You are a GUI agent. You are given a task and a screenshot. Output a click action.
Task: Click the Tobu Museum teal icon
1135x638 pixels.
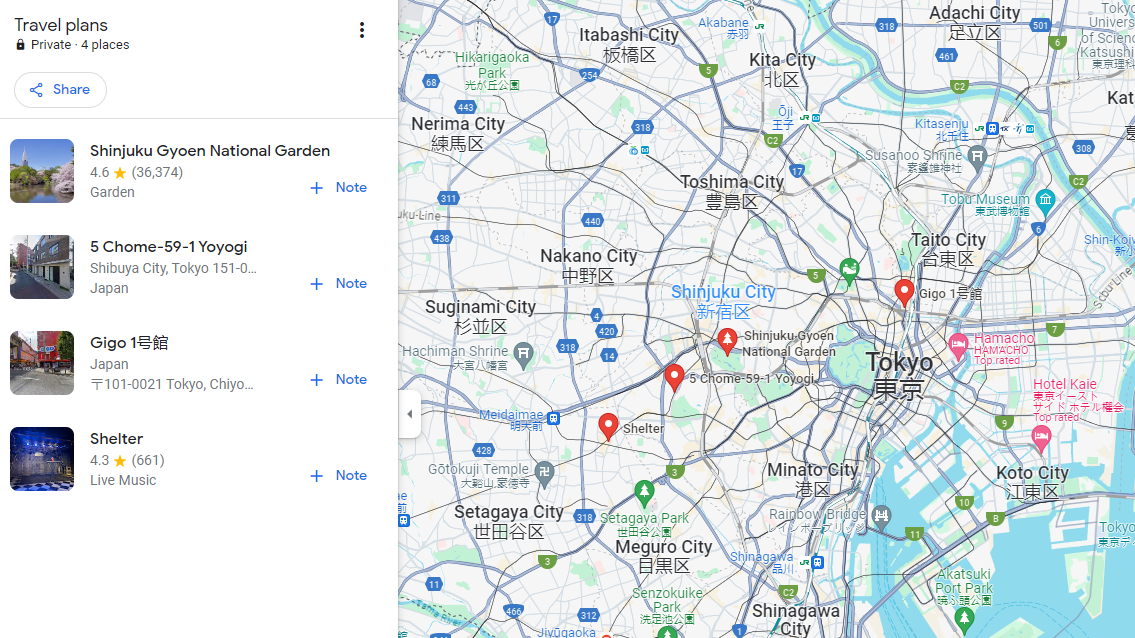1045,201
